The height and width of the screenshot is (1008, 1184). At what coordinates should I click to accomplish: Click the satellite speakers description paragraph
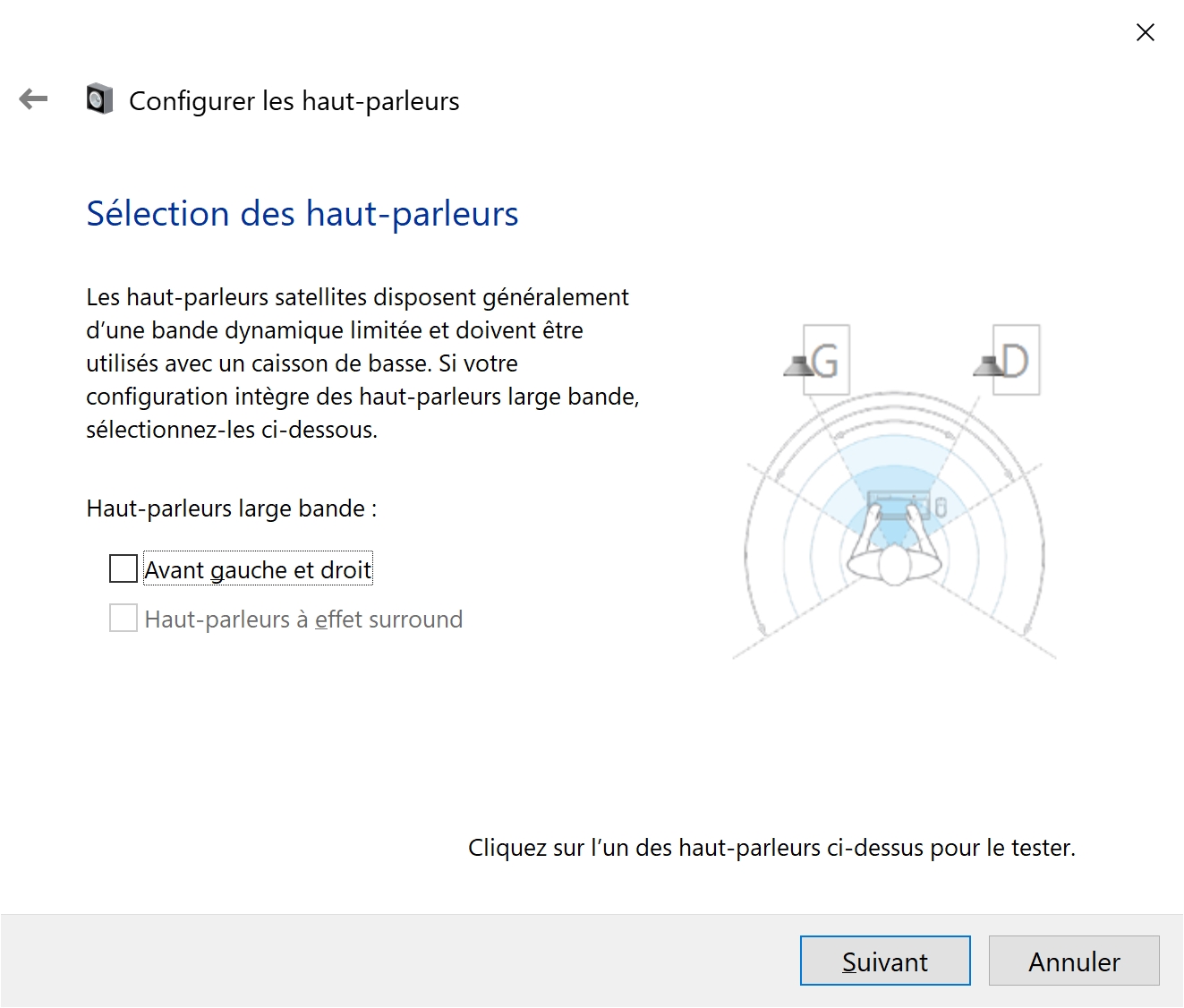[363, 363]
